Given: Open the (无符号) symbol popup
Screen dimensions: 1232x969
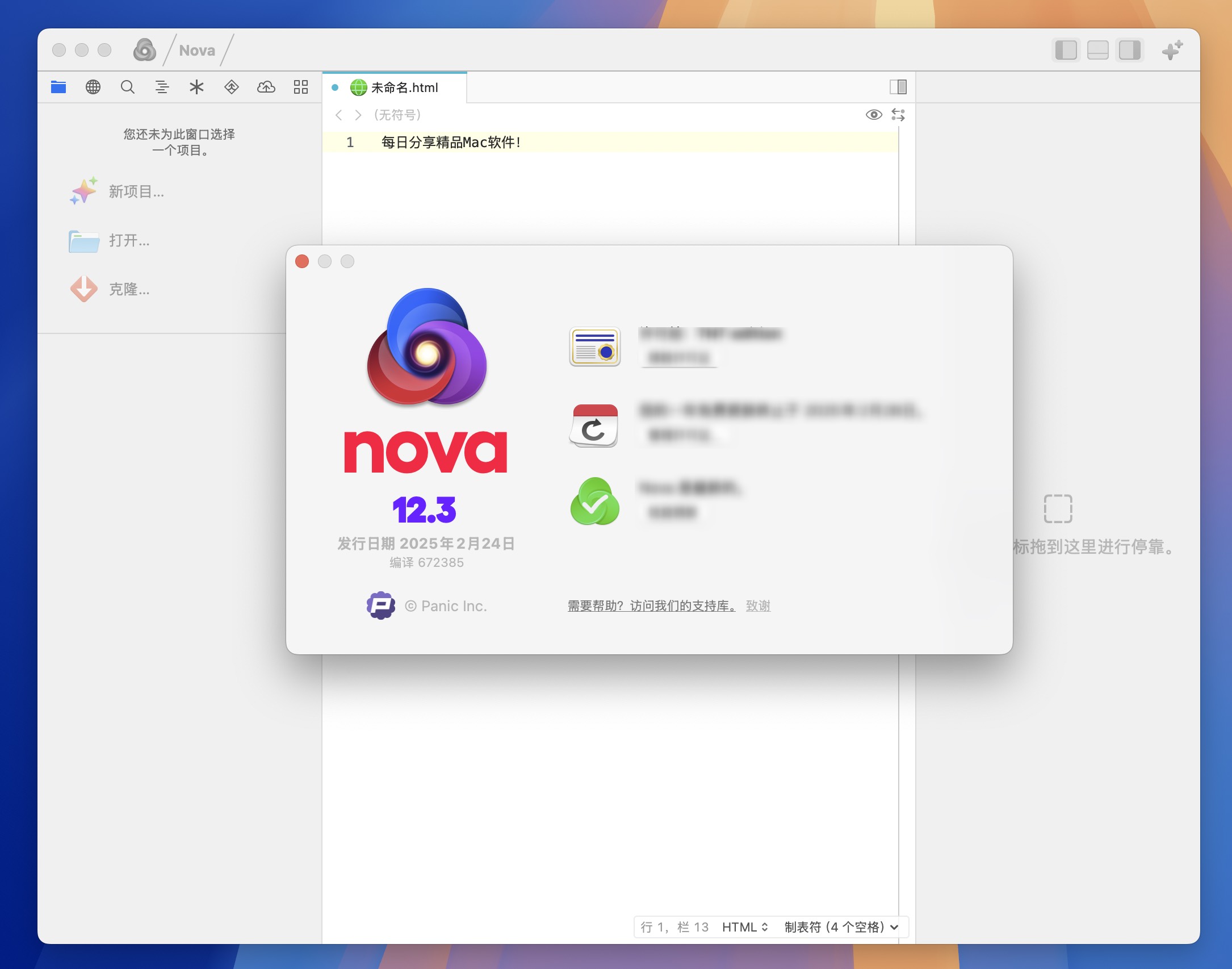Looking at the screenshot, I should pyautogui.click(x=397, y=115).
